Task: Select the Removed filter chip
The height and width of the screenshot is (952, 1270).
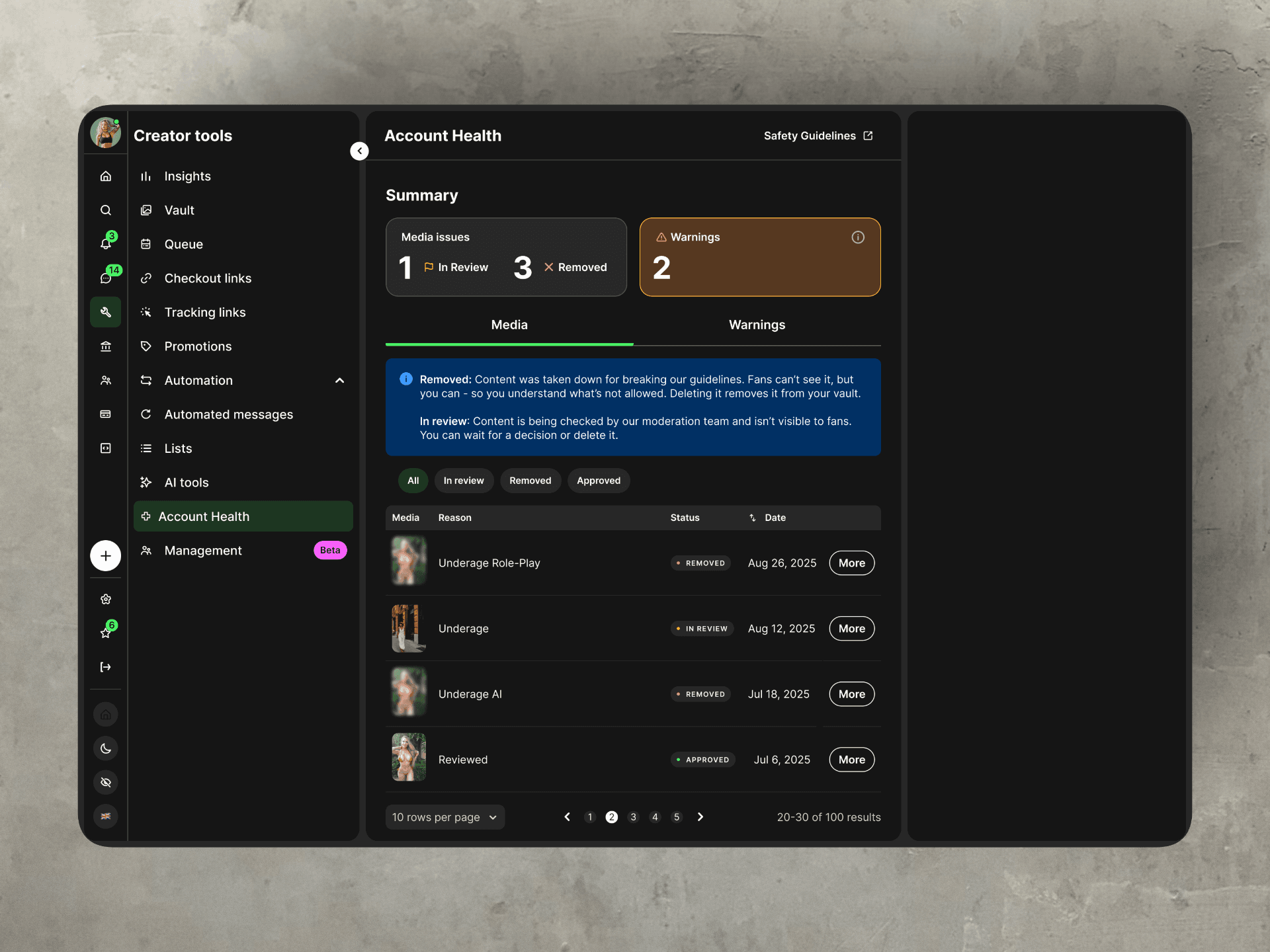Action: pos(530,481)
